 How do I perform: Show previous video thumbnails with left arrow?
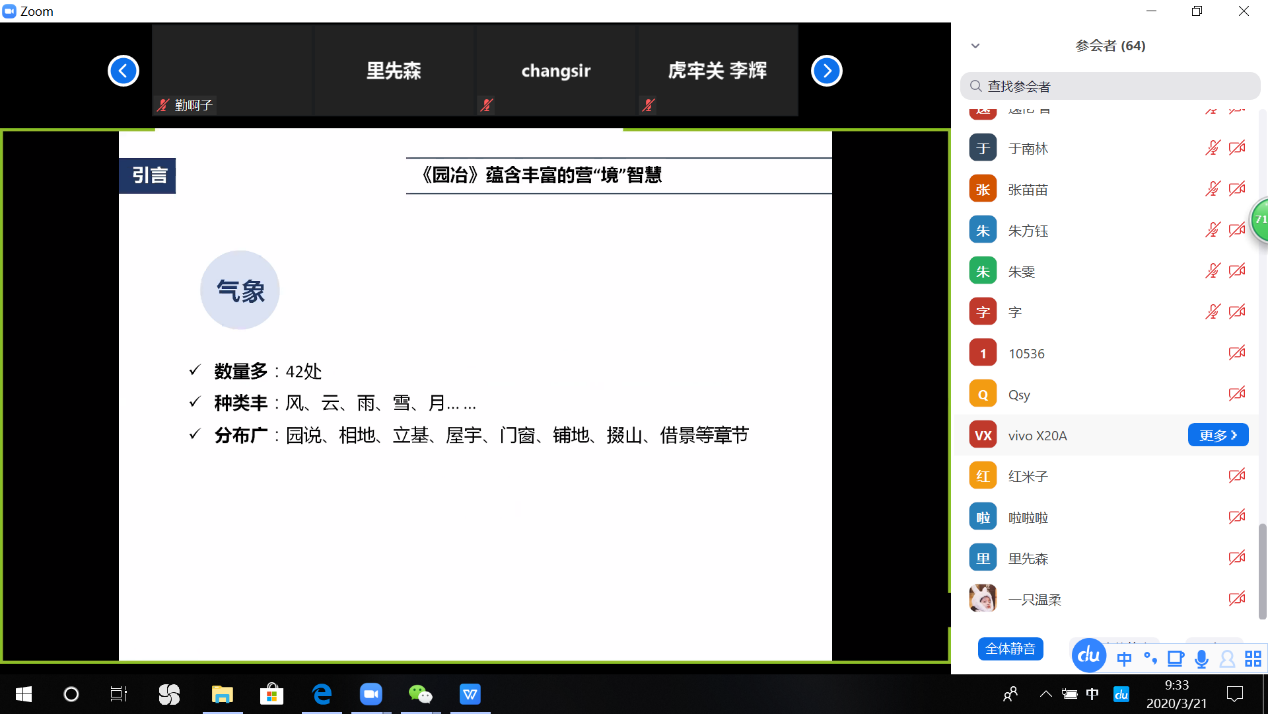123,71
